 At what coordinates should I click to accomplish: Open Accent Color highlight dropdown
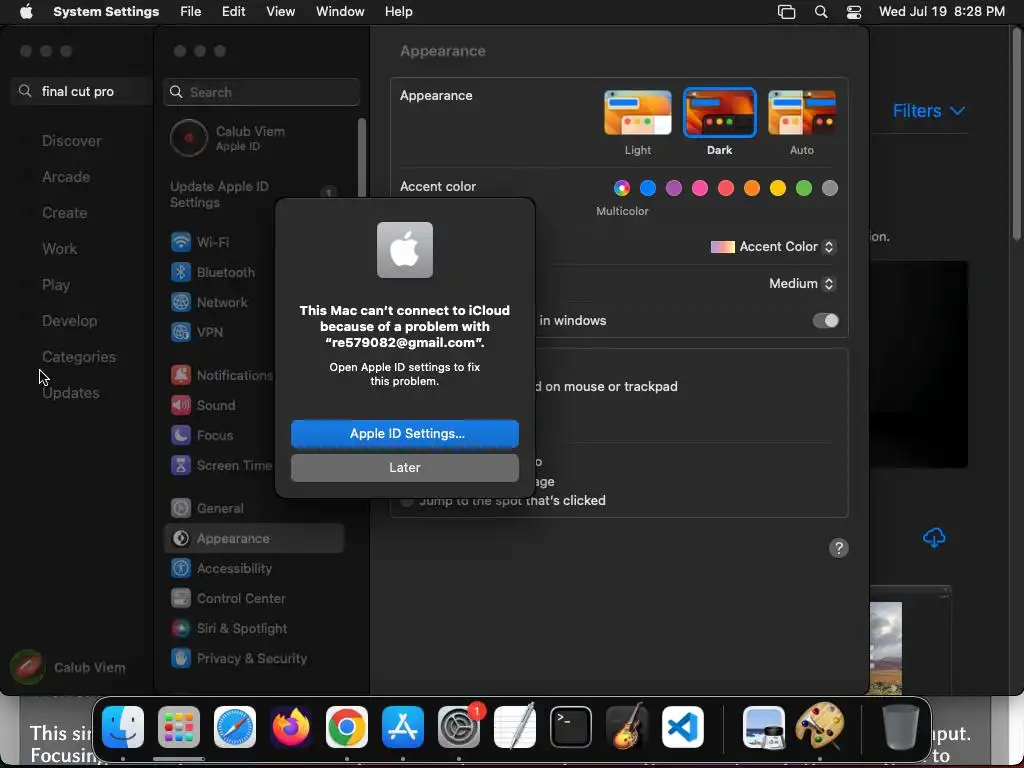click(x=773, y=247)
